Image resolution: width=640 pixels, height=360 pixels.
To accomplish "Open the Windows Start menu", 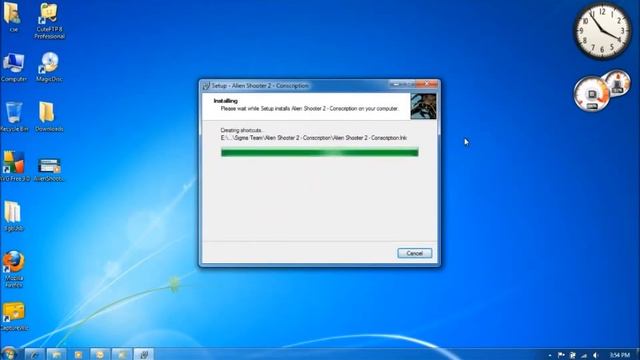I will pyautogui.click(x=9, y=353).
